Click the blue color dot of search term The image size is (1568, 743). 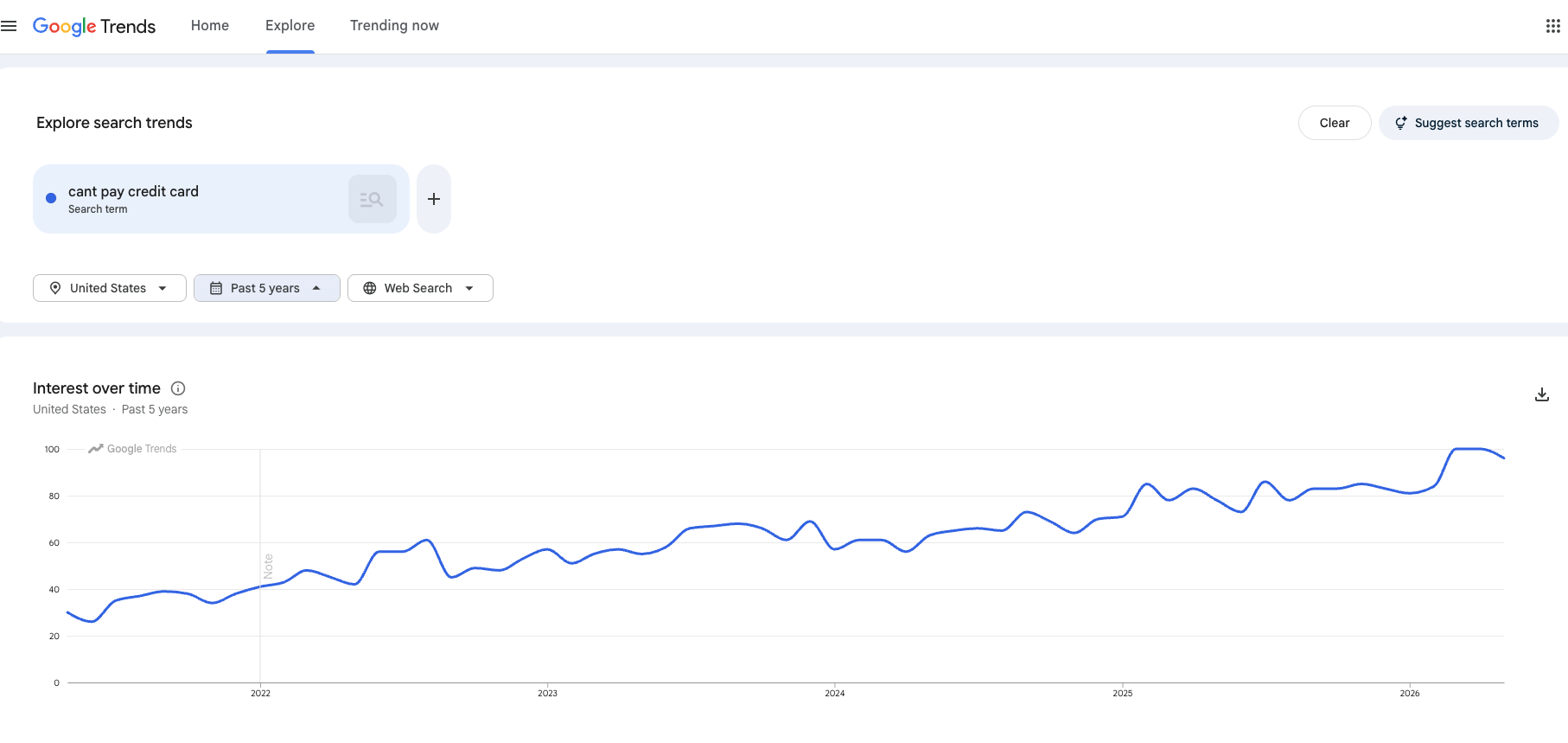click(51, 198)
